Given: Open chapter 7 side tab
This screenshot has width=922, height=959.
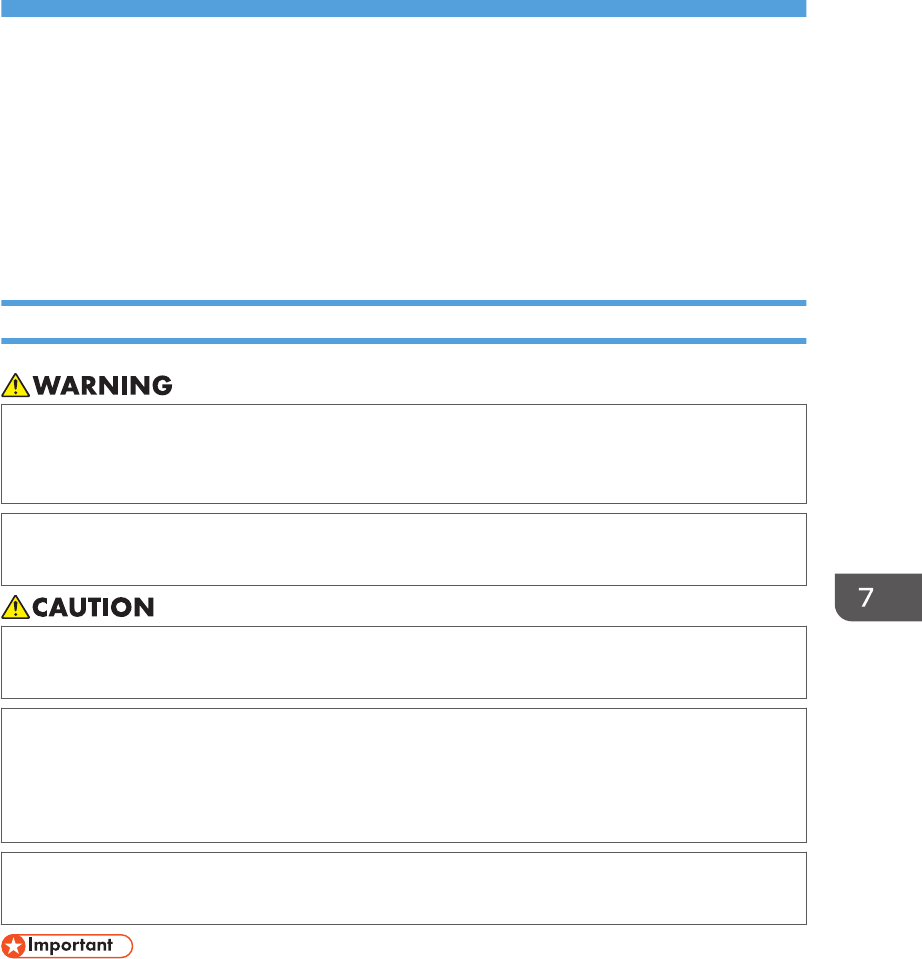Looking at the screenshot, I should tap(878, 598).
